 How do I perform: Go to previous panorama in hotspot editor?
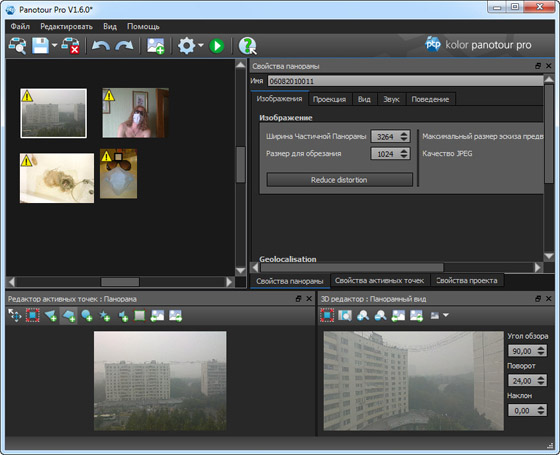(158, 315)
